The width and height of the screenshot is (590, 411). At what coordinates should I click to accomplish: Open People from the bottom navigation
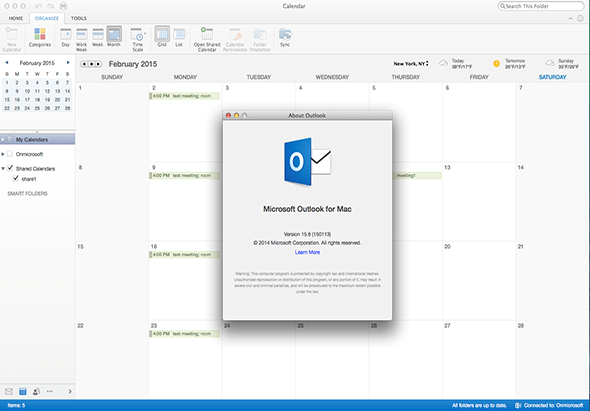36,391
